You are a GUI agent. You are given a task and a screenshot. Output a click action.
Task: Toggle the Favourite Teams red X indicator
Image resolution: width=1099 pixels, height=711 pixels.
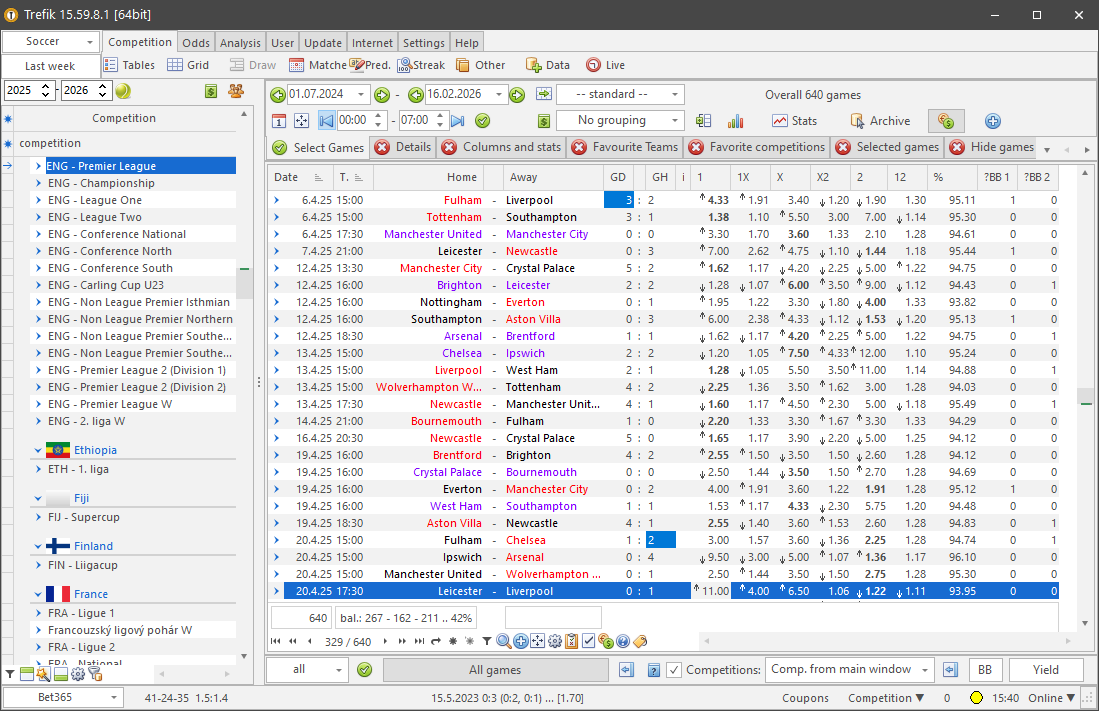(580, 148)
